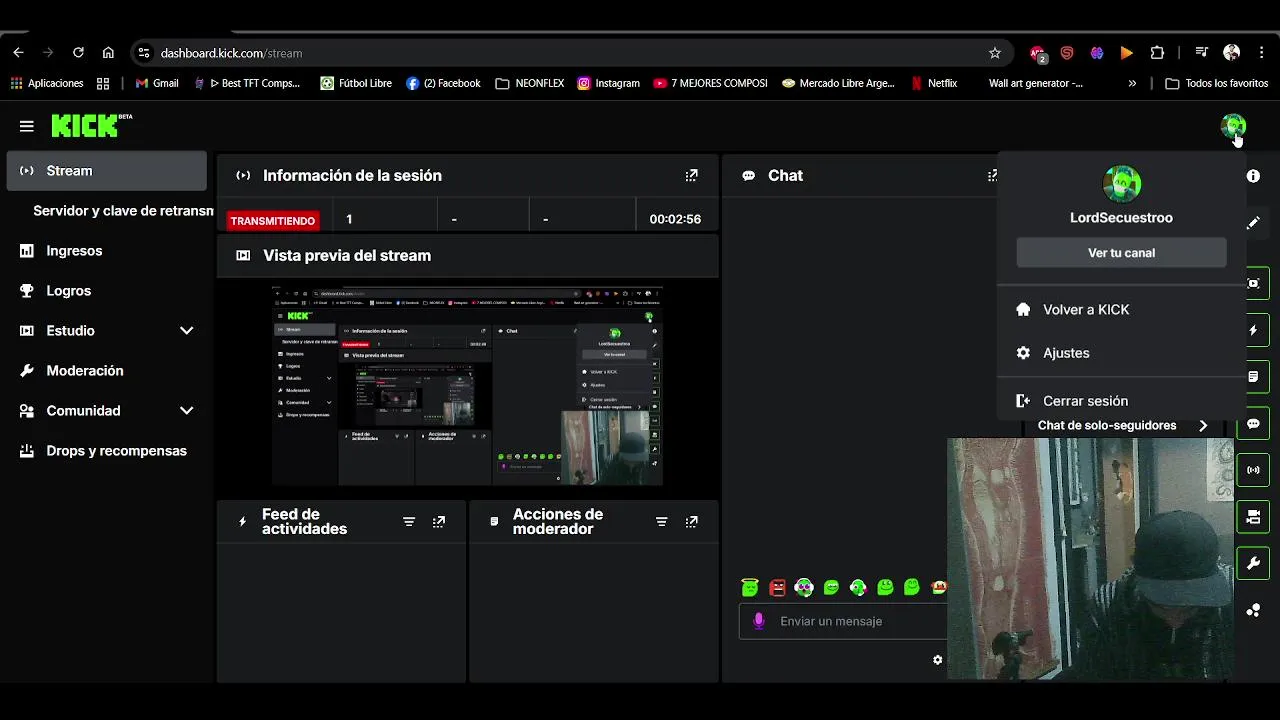This screenshot has width=1280, height=720.
Task: Toggle the camera preview panel button
Action: [1253, 517]
